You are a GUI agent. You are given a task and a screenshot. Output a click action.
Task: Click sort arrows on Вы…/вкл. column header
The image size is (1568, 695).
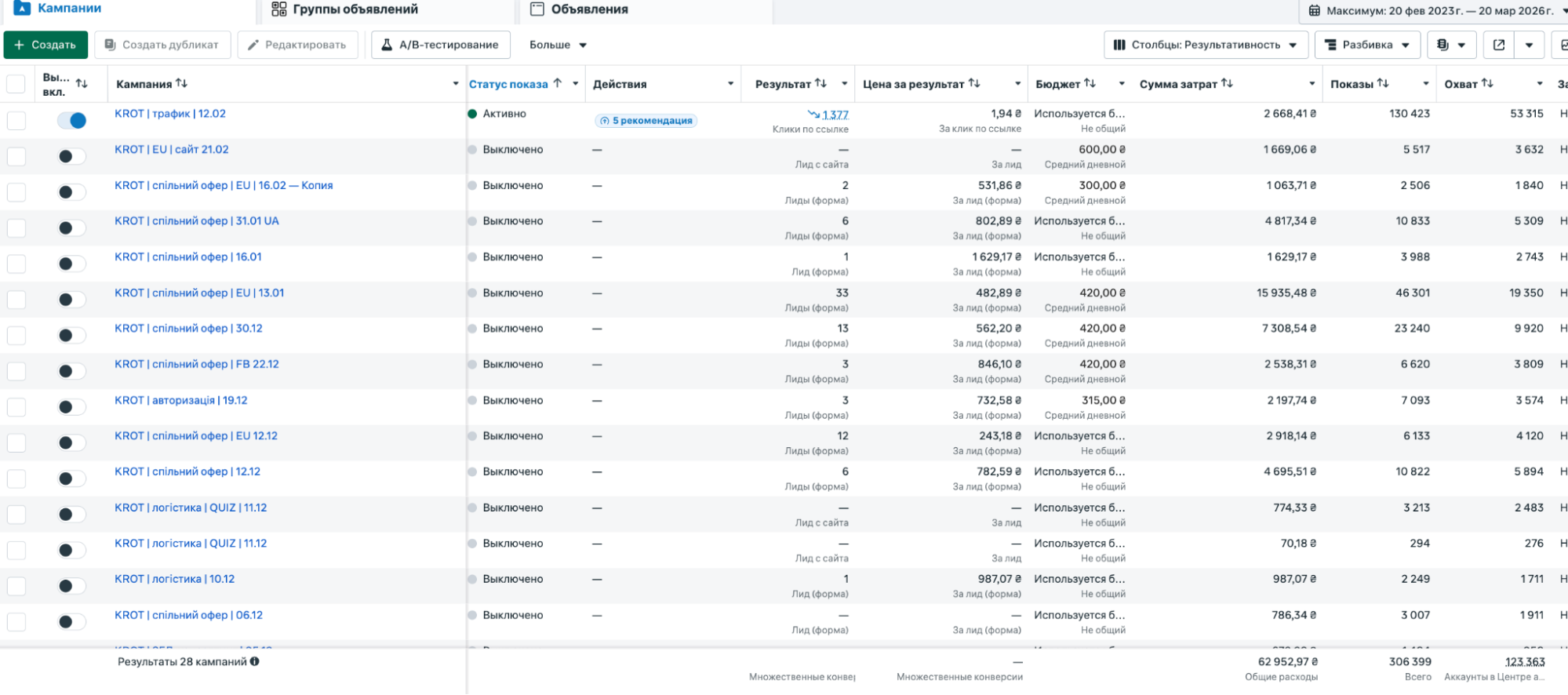[82, 83]
